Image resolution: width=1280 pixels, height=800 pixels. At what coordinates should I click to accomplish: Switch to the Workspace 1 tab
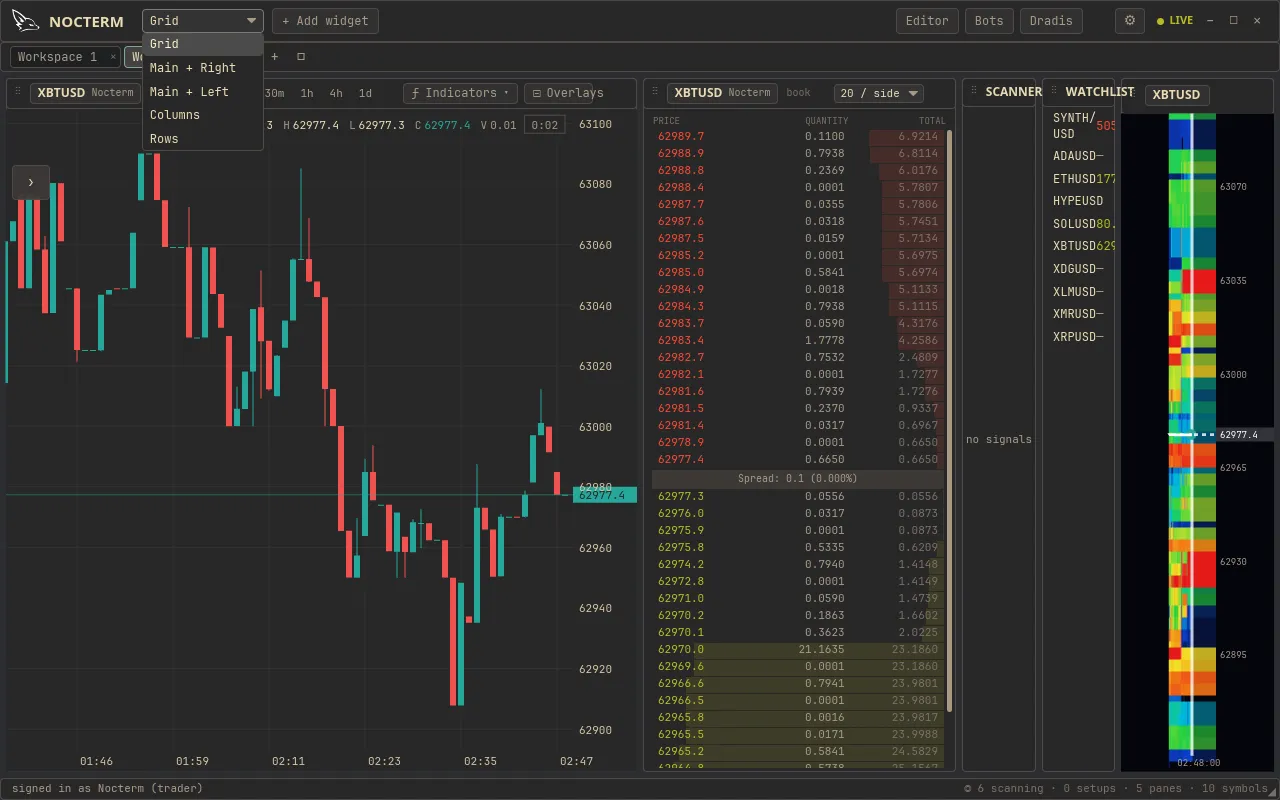(58, 57)
